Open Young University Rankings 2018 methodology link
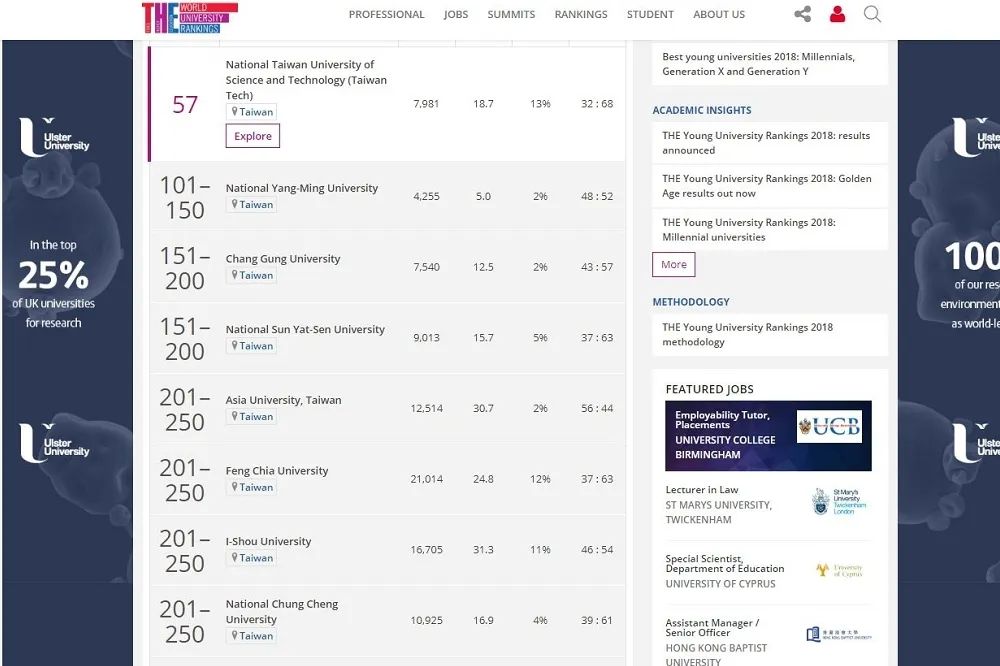The width and height of the screenshot is (1000, 666). coord(770,334)
